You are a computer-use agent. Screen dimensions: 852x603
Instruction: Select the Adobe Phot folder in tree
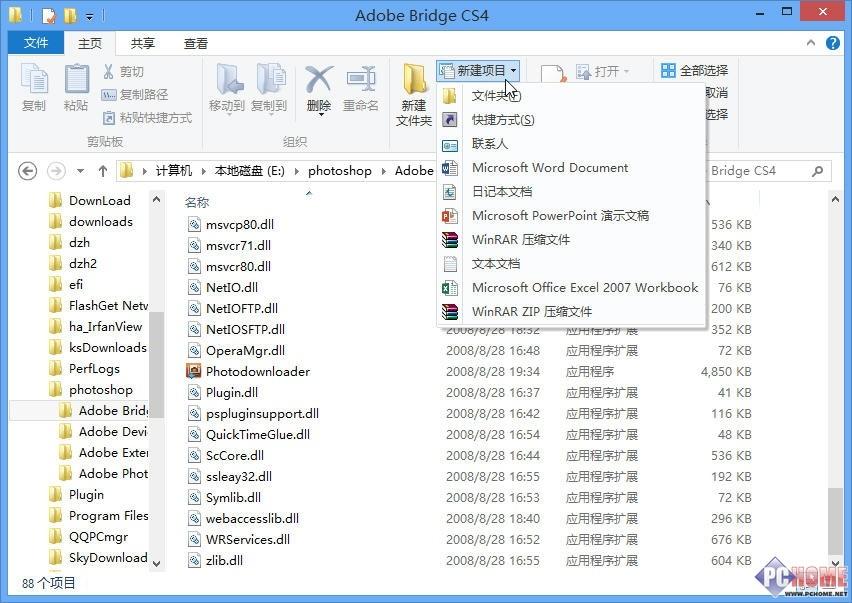(x=103, y=473)
